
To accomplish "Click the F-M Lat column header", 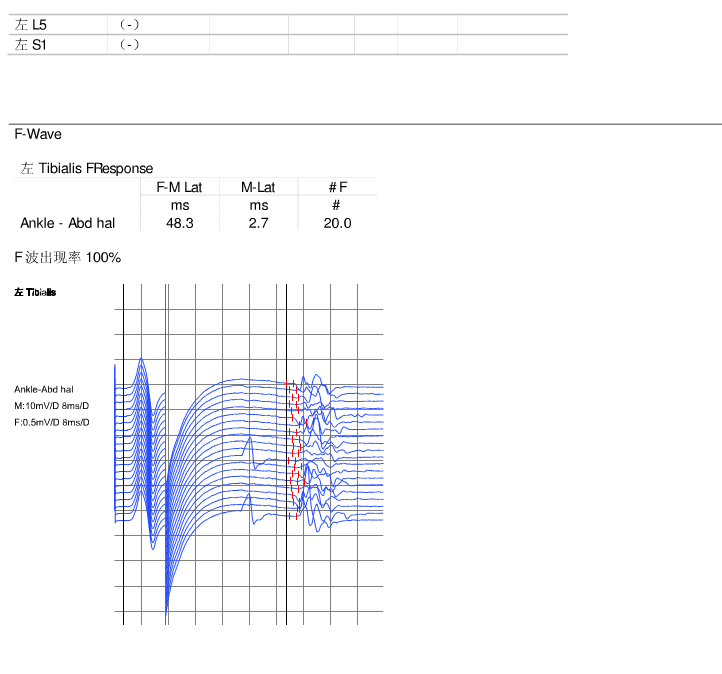I will pyautogui.click(x=180, y=187).
